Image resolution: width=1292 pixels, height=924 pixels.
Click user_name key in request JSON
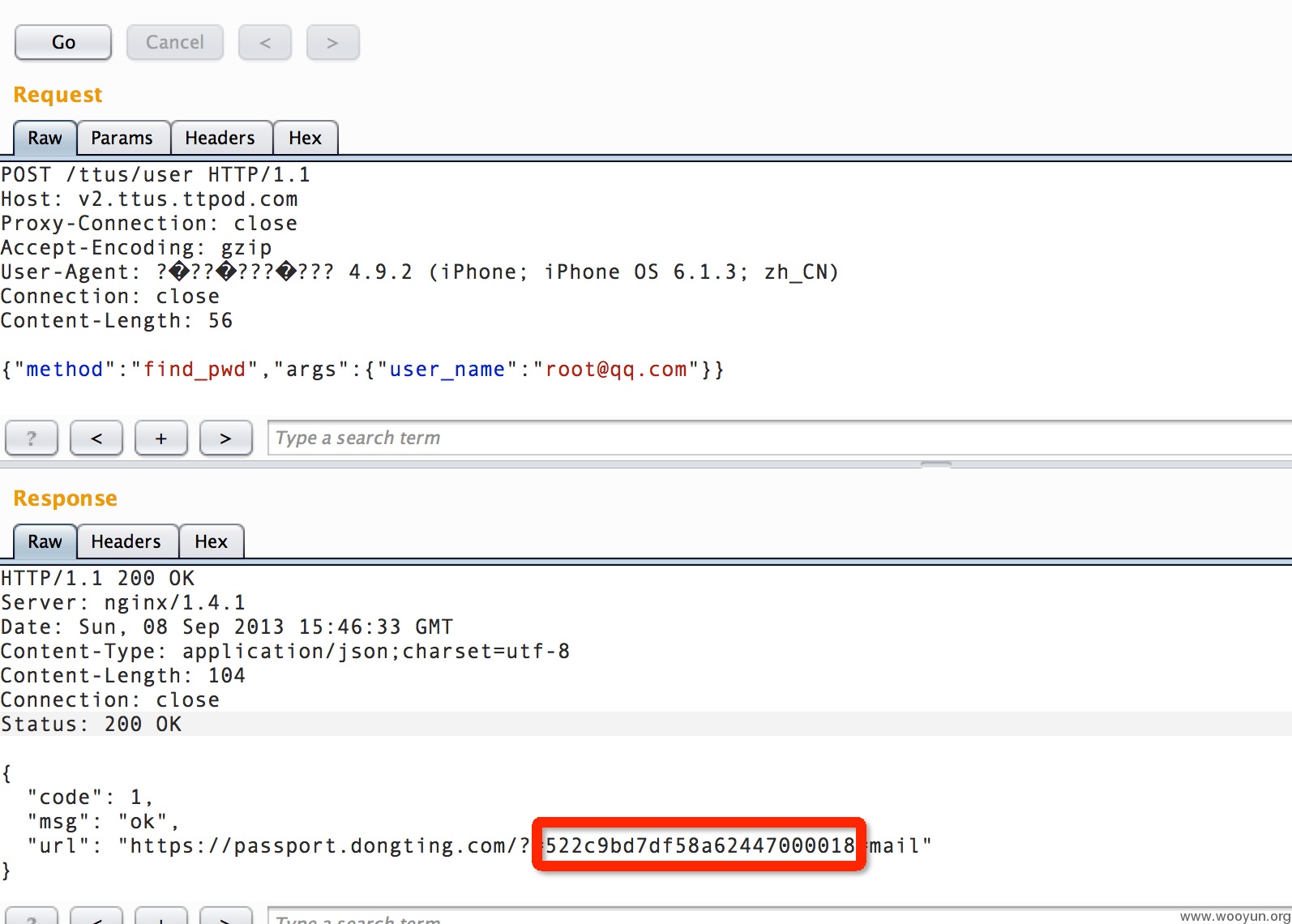click(x=447, y=370)
